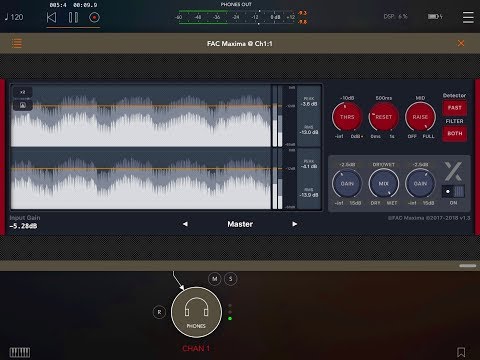Click the battery status icon

pyautogui.click(x=435, y=16)
